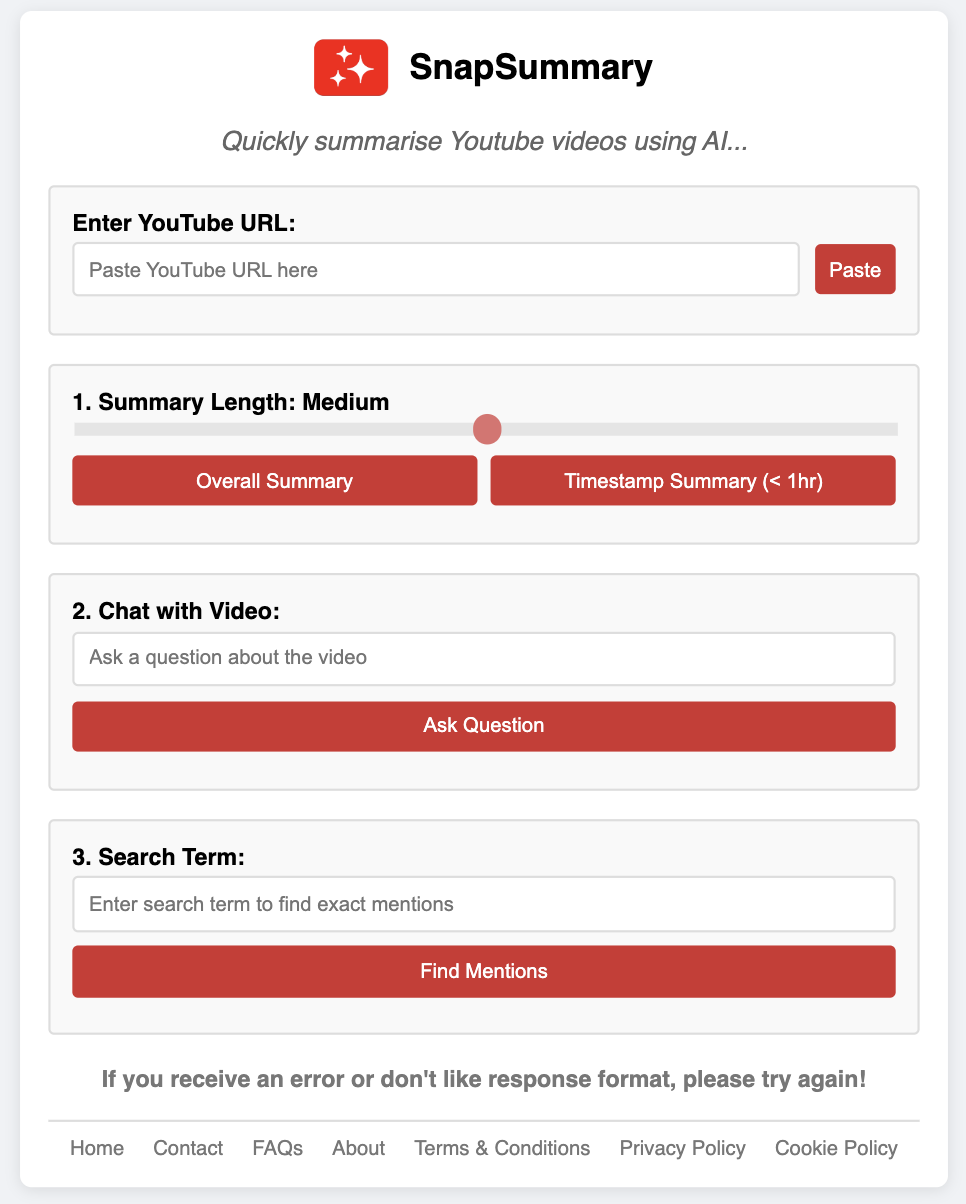
Task: Open the Contact page link
Action: pos(188,1148)
